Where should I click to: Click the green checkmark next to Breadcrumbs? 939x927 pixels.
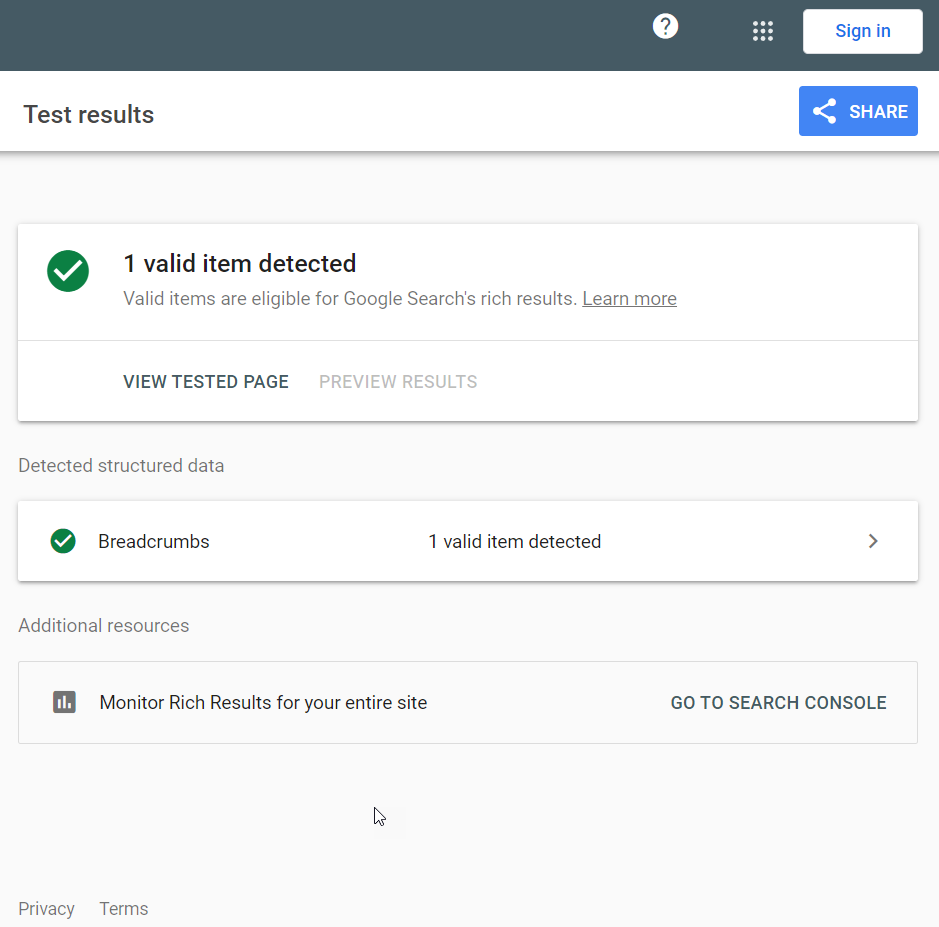tap(63, 541)
